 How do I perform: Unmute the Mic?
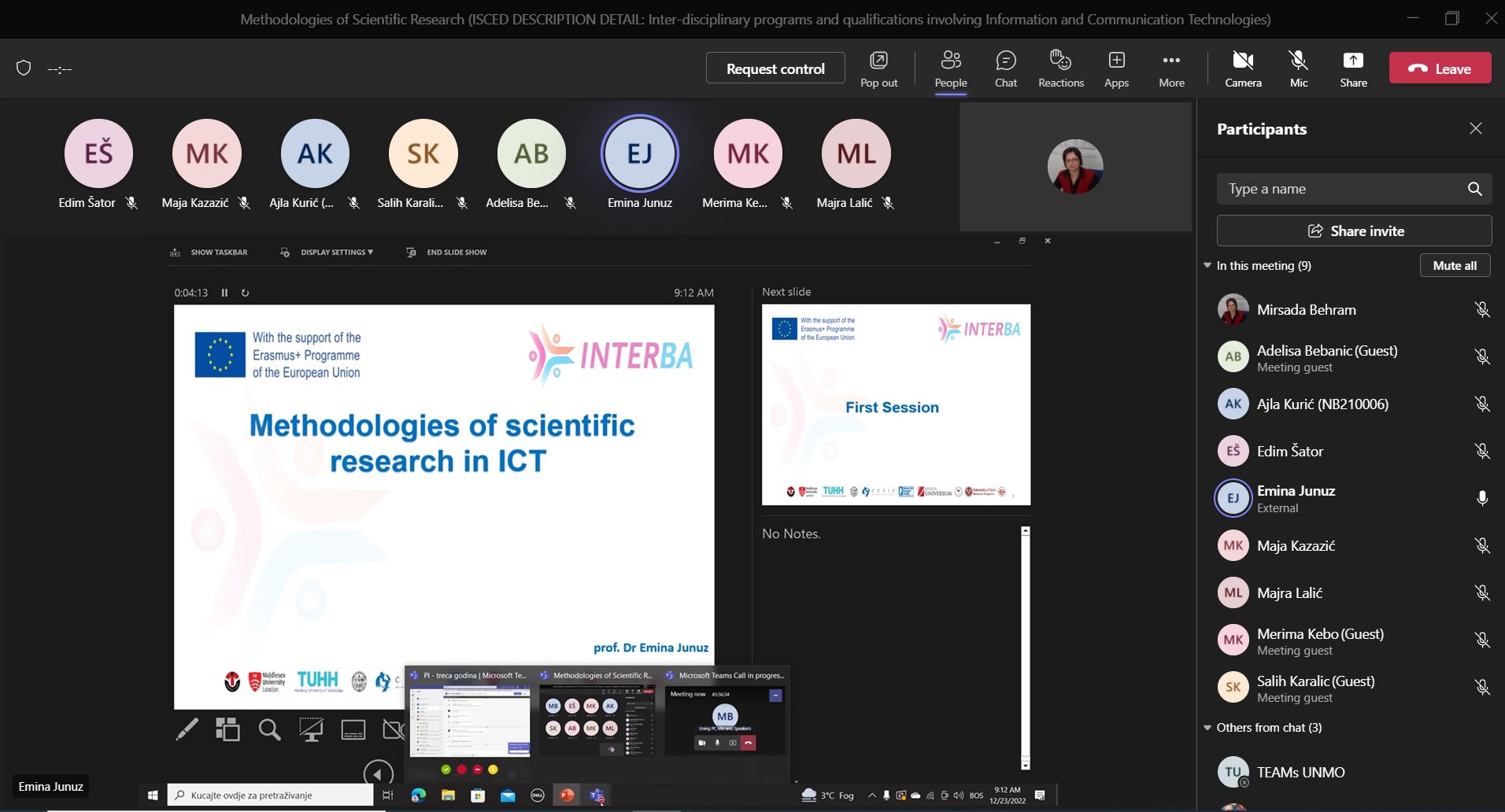point(1298,69)
